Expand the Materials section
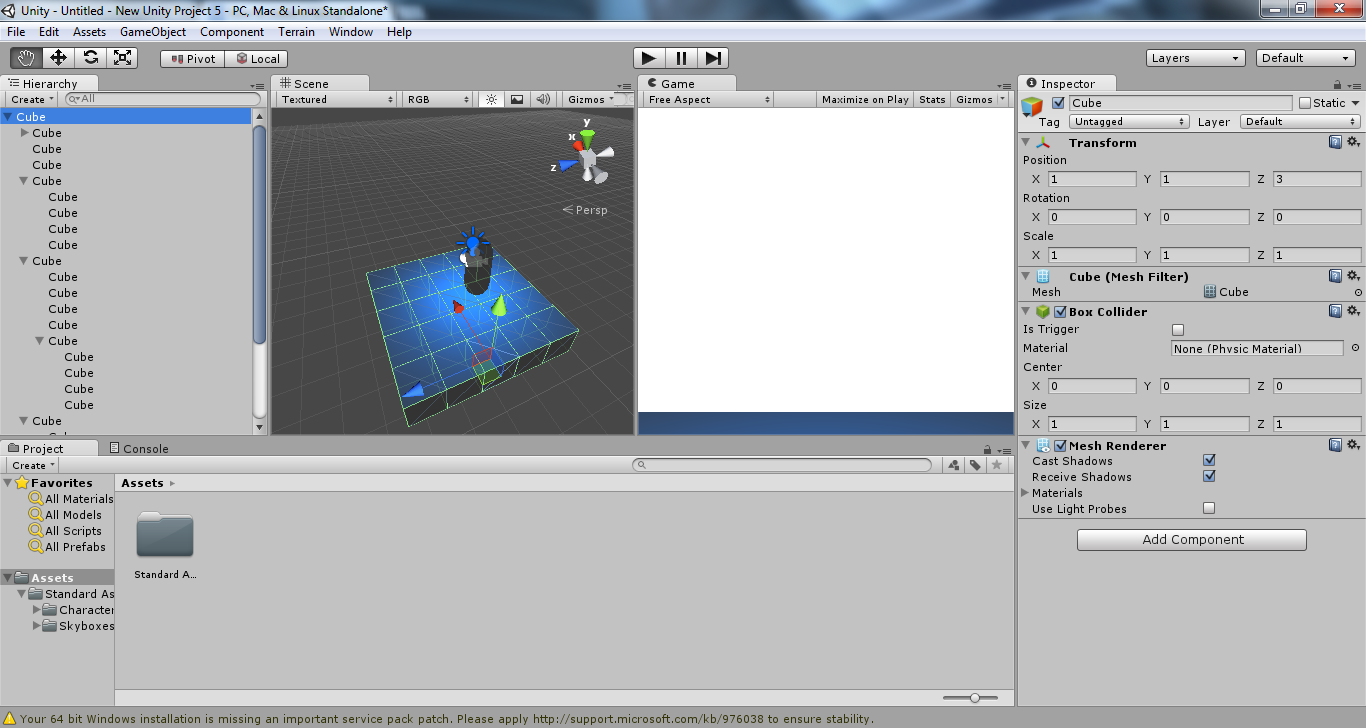Image resolution: width=1366 pixels, height=728 pixels. coord(1025,493)
